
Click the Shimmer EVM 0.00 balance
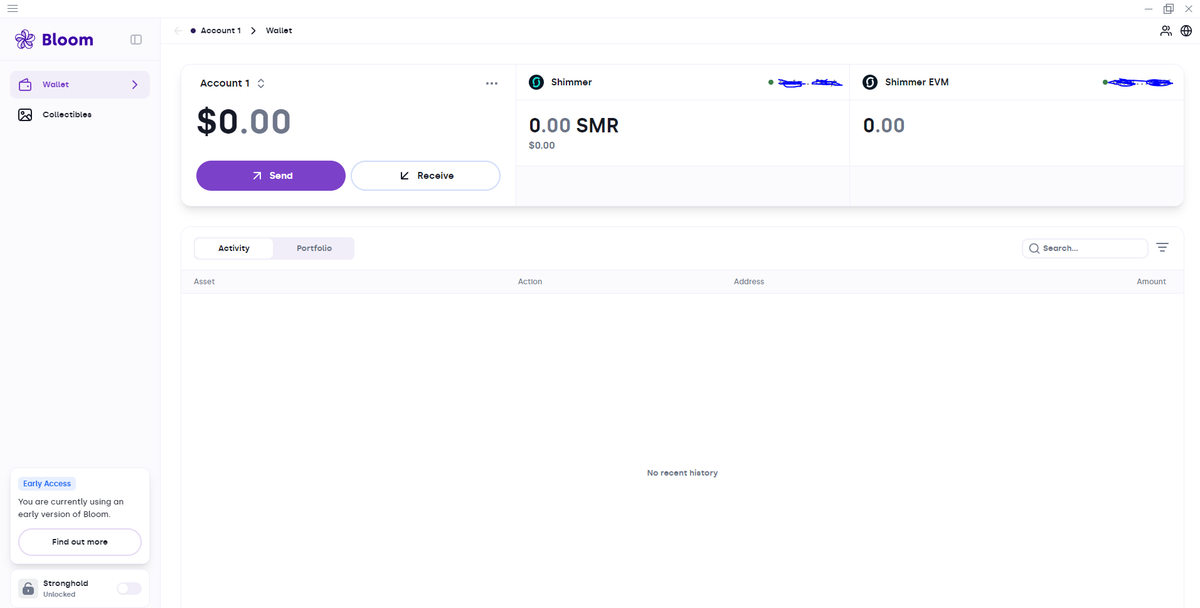[884, 126]
